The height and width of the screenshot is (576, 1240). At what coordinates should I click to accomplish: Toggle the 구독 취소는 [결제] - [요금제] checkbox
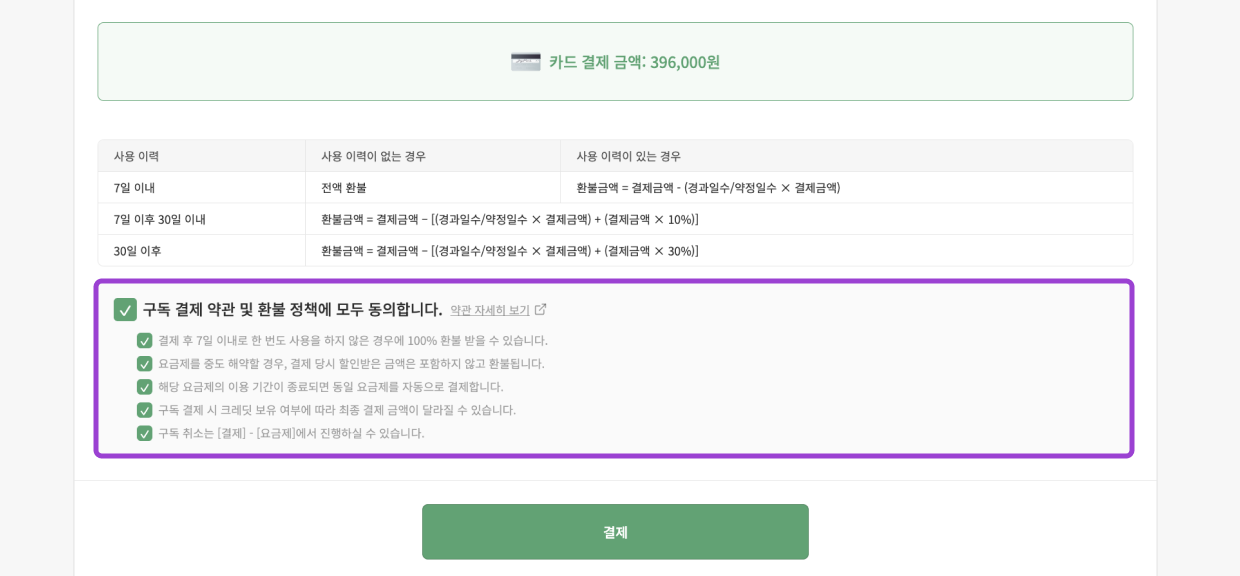coord(145,433)
